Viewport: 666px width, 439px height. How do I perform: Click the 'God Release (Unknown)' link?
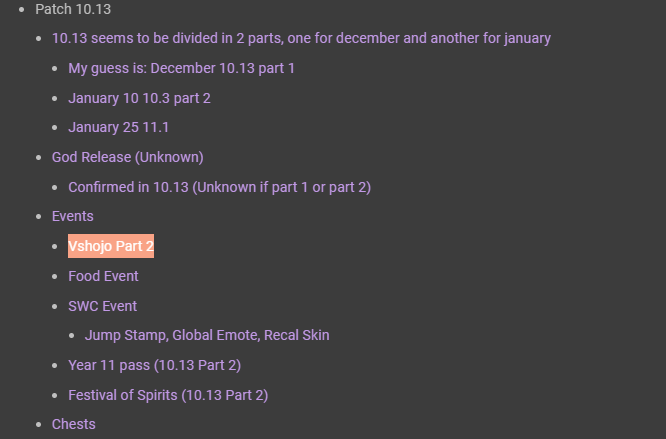127,158
